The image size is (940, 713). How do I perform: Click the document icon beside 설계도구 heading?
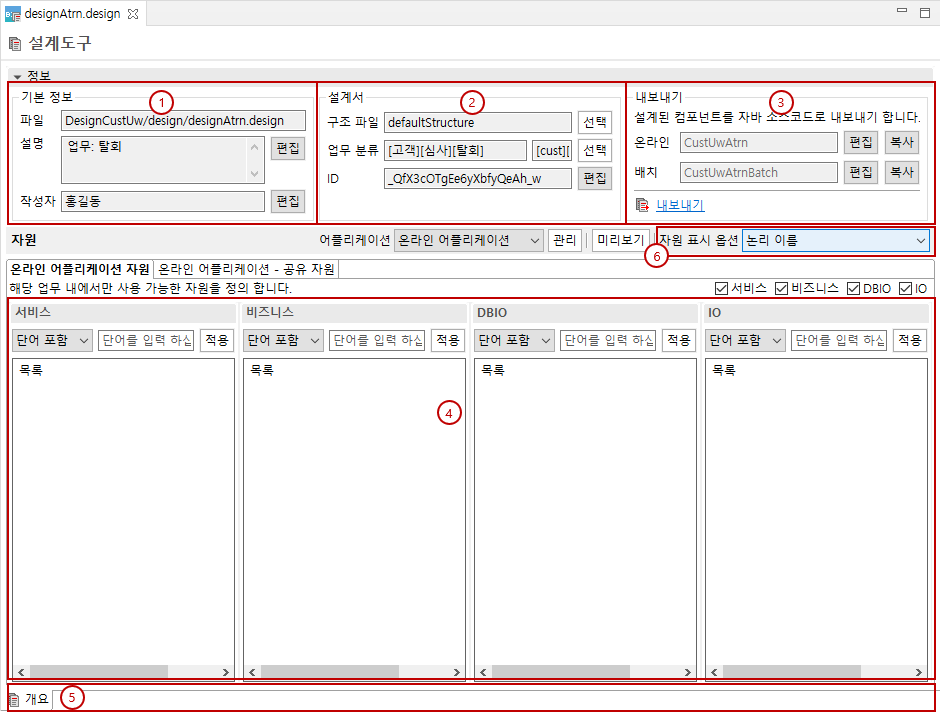[x=14, y=43]
